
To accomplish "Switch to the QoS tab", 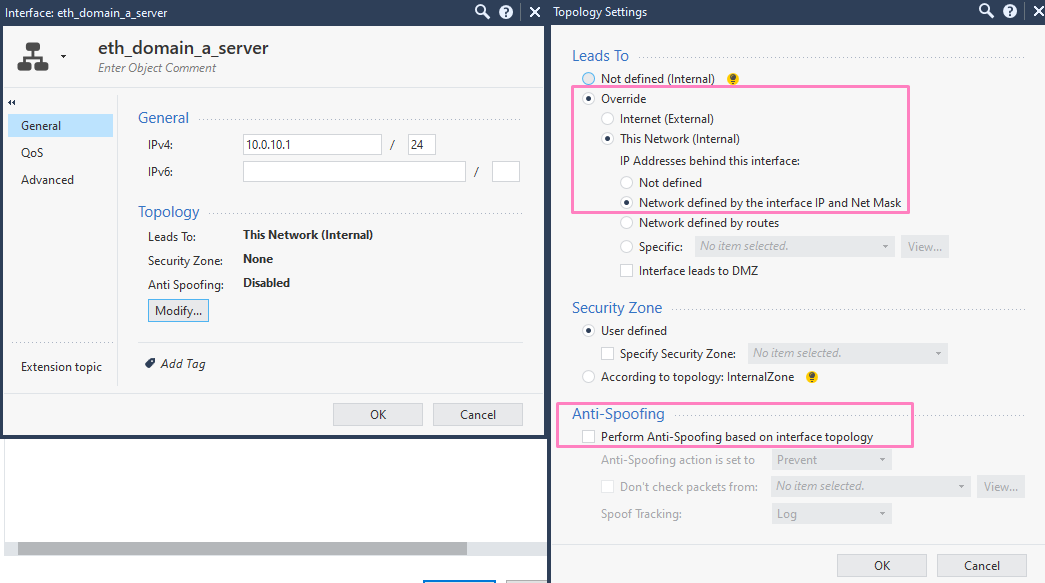I will click(32, 152).
